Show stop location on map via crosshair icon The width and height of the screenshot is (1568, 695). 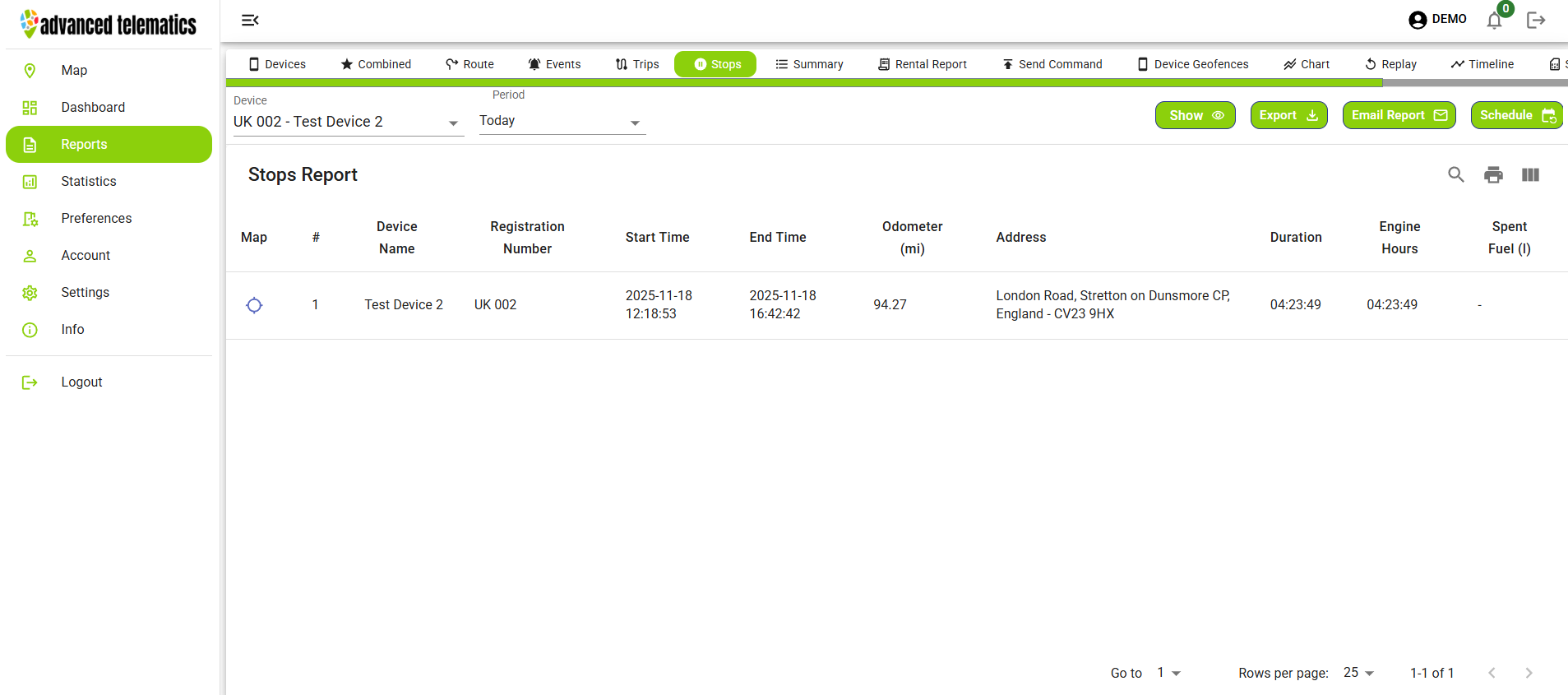(x=254, y=305)
